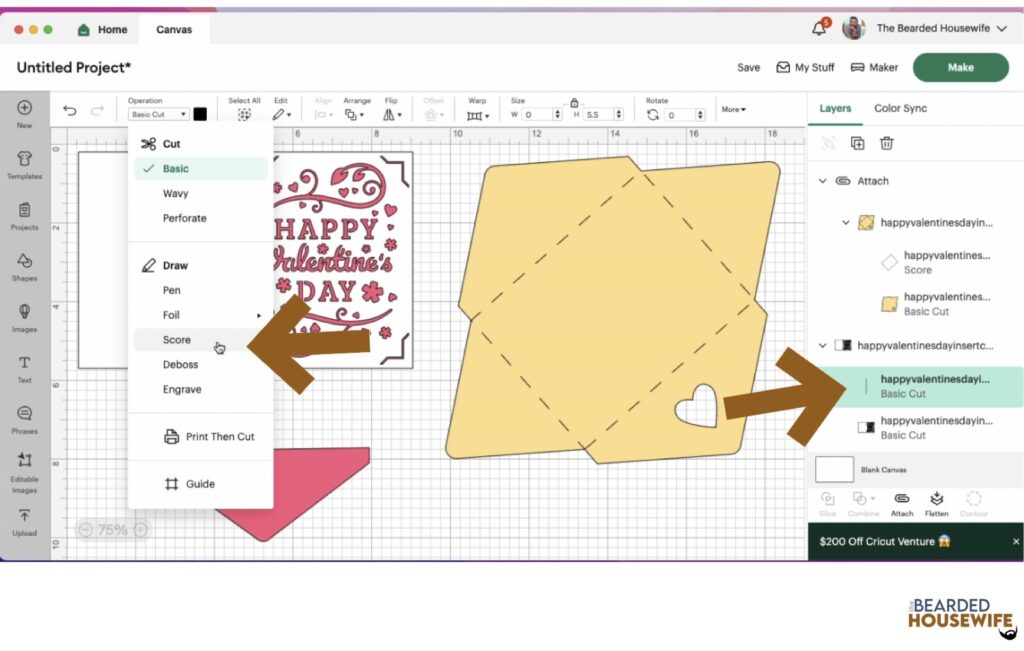Click the black operation color swatch
Screen dimensions: 1024x651
click(200, 114)
